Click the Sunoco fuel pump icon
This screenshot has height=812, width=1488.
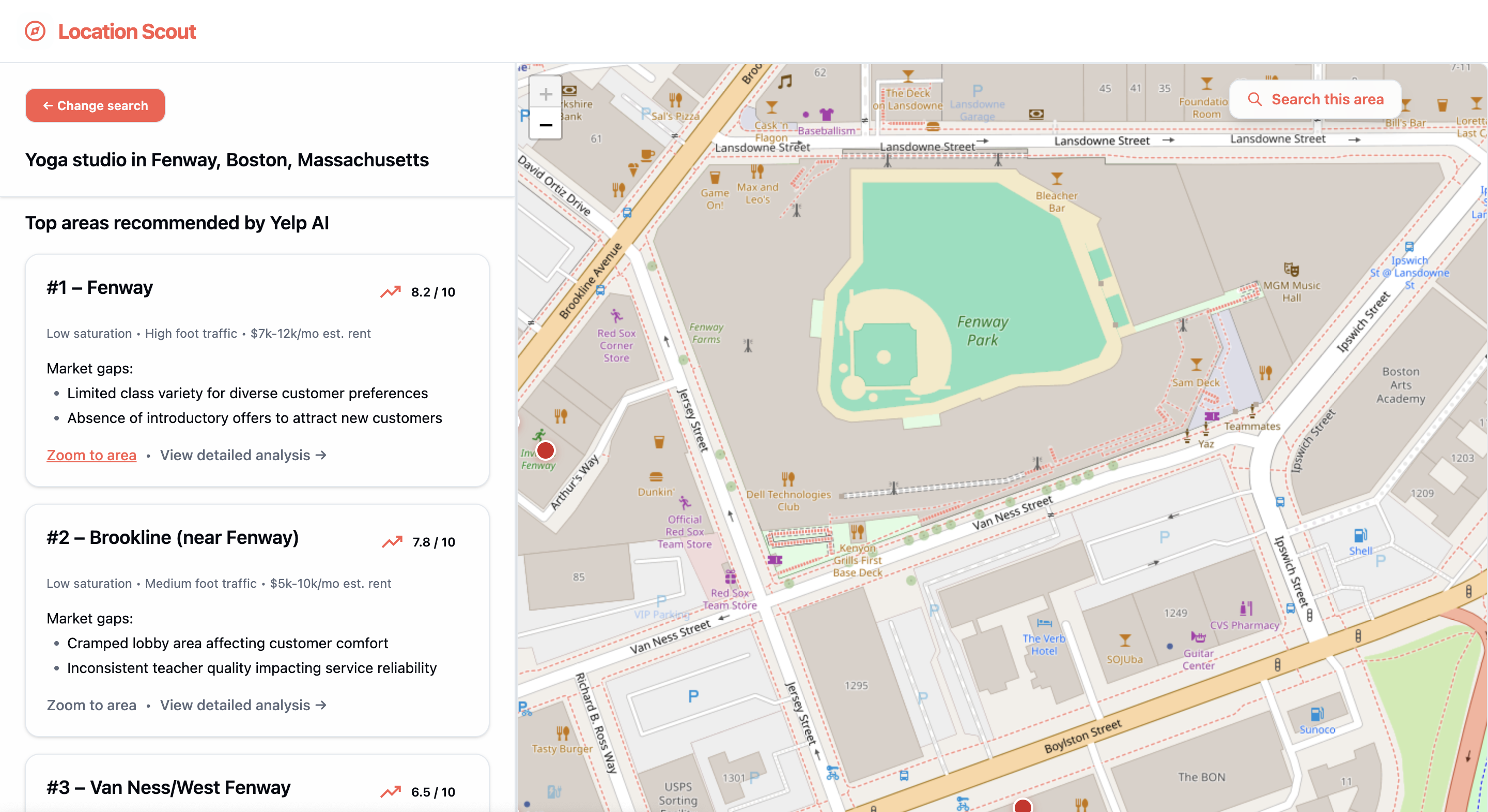(1317, 714)
